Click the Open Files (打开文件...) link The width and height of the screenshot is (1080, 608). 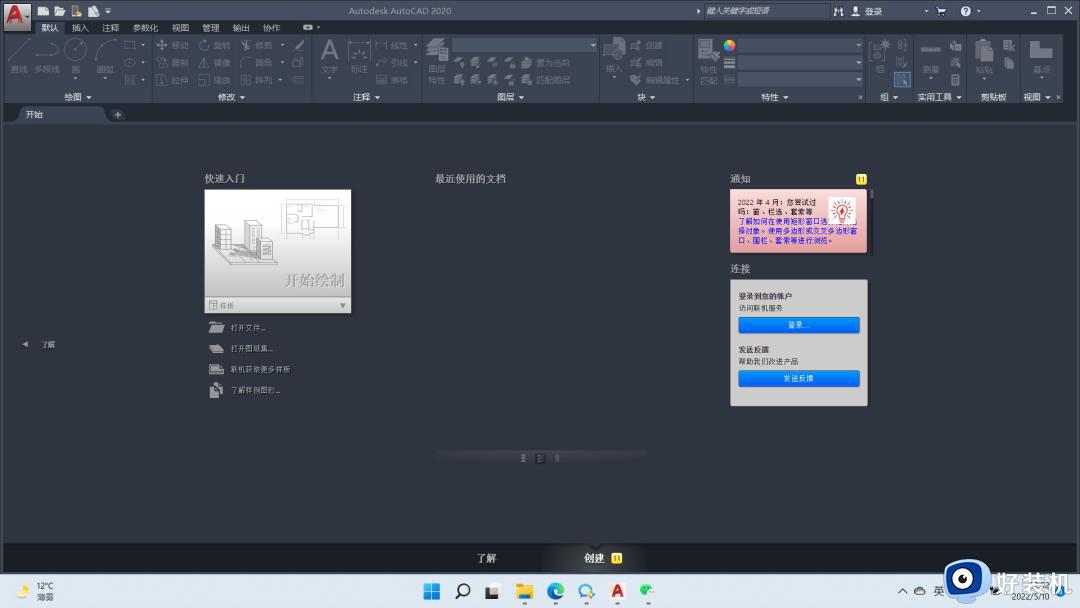pos(248,327)
